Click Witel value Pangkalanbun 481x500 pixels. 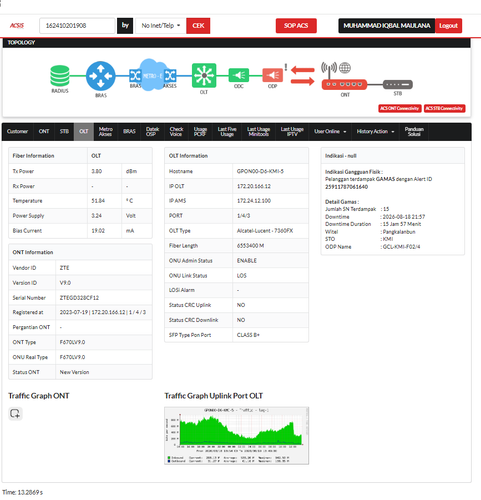click(x=399, y=232)
